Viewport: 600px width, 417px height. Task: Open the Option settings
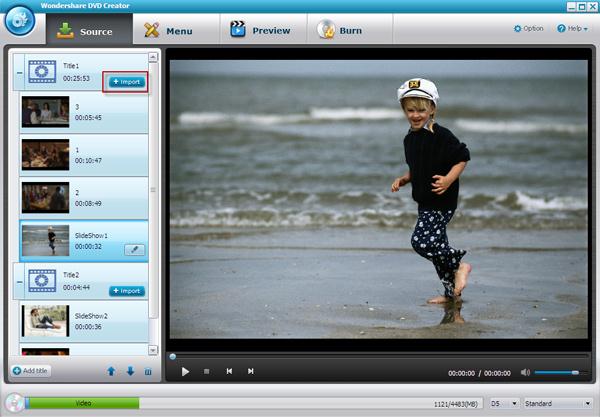tap(528, 28)
